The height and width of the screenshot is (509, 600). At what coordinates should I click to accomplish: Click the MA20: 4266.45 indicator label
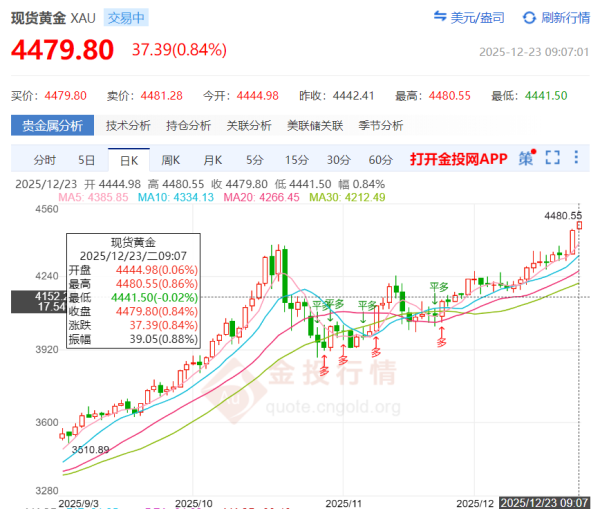(261, 197)
